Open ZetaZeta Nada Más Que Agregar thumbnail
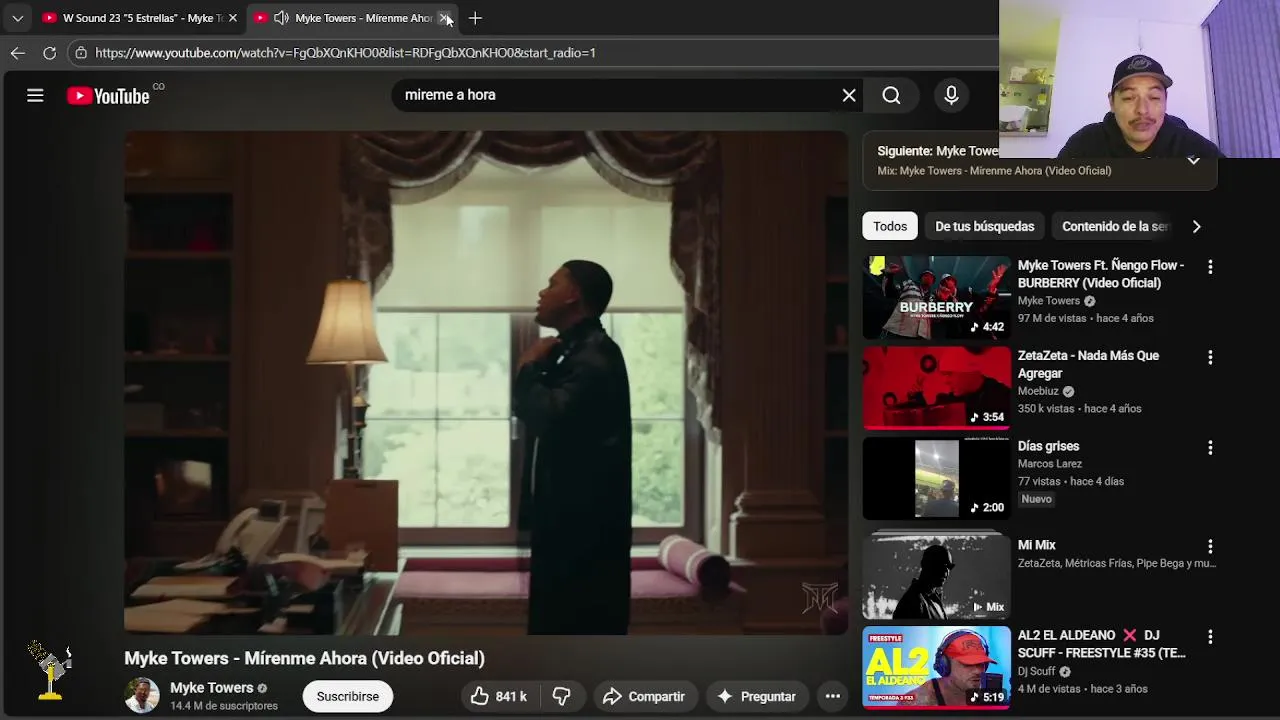Screen dimensions: 1280x720 [x=937, y=388]
